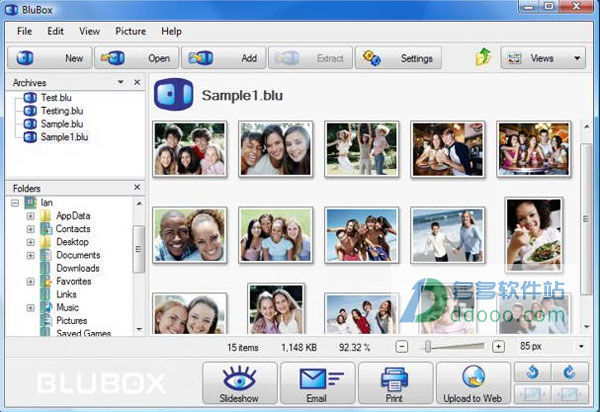Image resolution: width=600 pixels, height=412 pixels.
Task: Expand the Favorites folder node
Action: pos(31,282)
